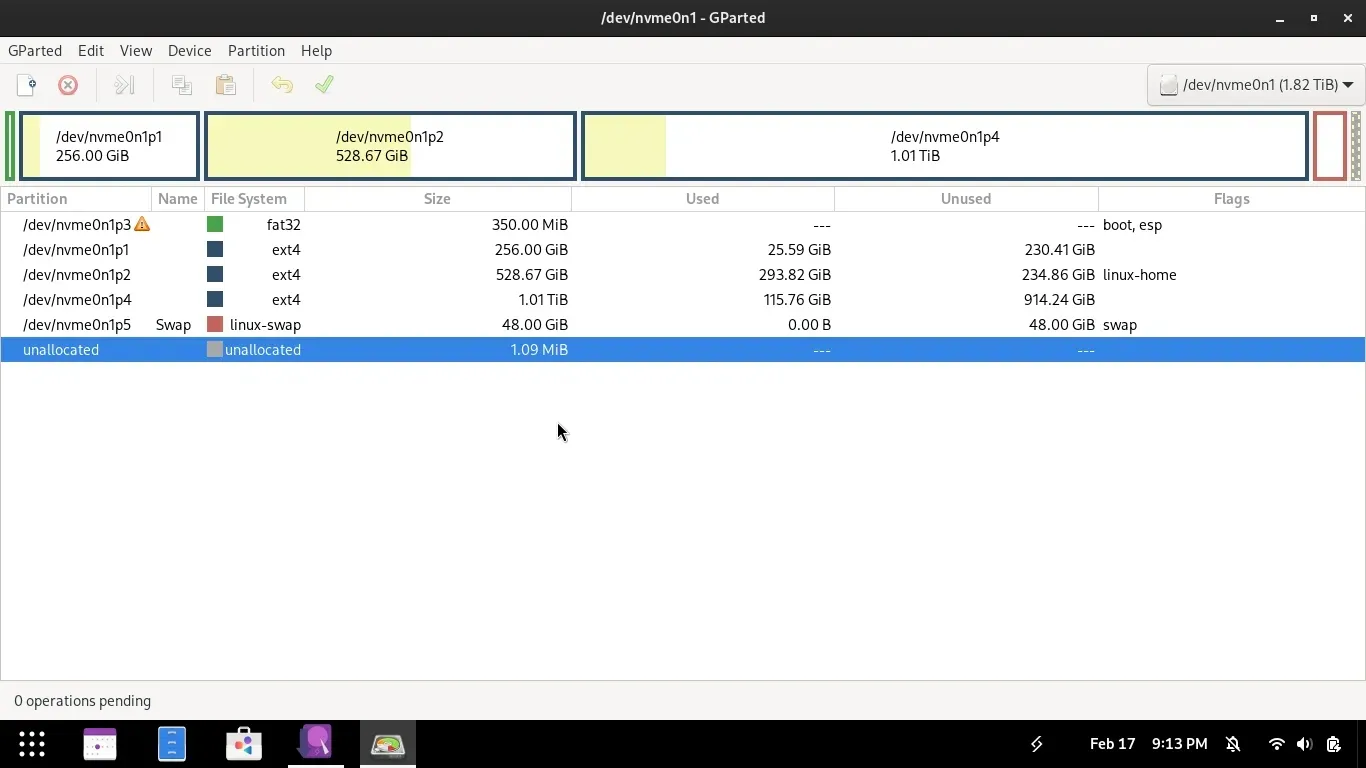
Task: Open the app grid launcher in taskbar
Action: [x=32, y=744]
